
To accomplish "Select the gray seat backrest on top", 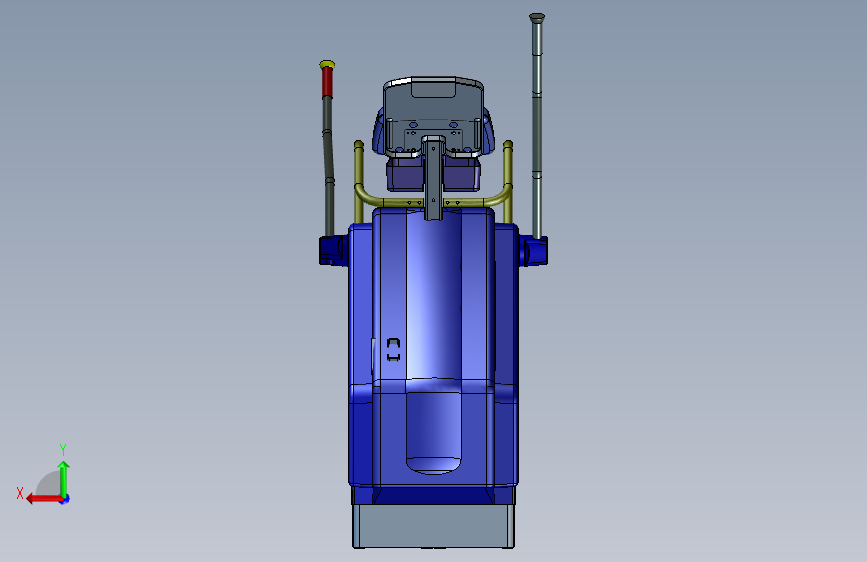I will coord(433,115).
